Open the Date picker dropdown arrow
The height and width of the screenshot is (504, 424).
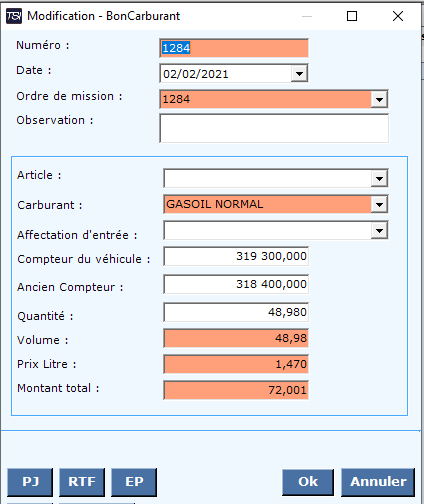point(299,74)
